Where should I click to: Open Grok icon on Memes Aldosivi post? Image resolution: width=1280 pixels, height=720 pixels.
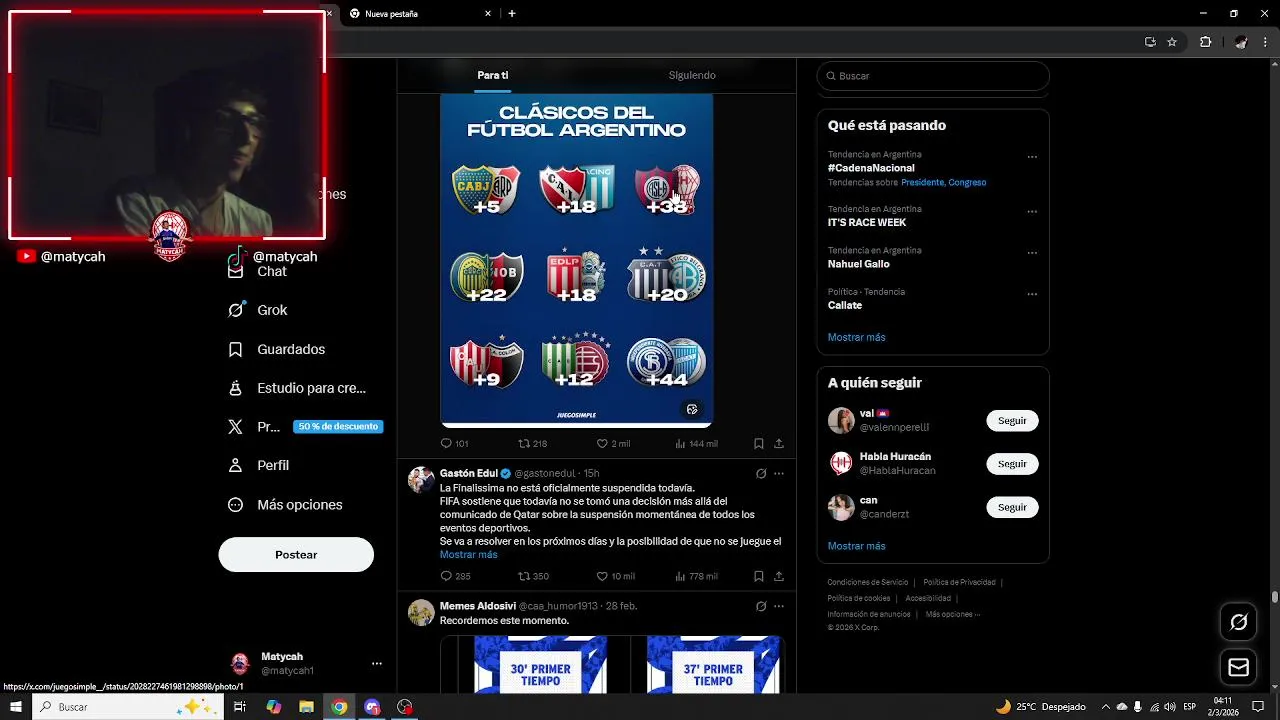click(761, 606)
